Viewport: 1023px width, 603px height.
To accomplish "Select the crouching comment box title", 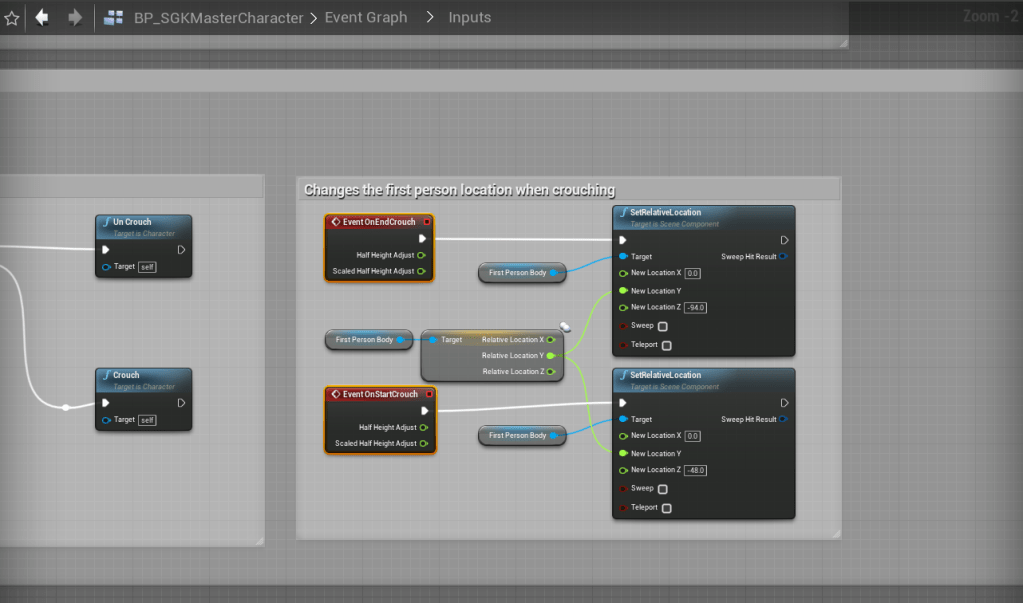I will tap(459, 190).
